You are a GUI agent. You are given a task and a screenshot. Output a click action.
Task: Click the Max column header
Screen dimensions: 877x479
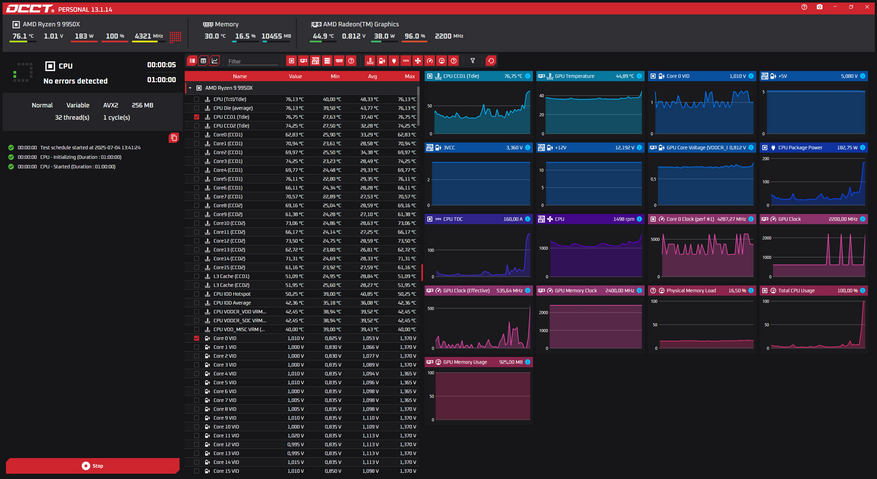(x=409, y=76)
